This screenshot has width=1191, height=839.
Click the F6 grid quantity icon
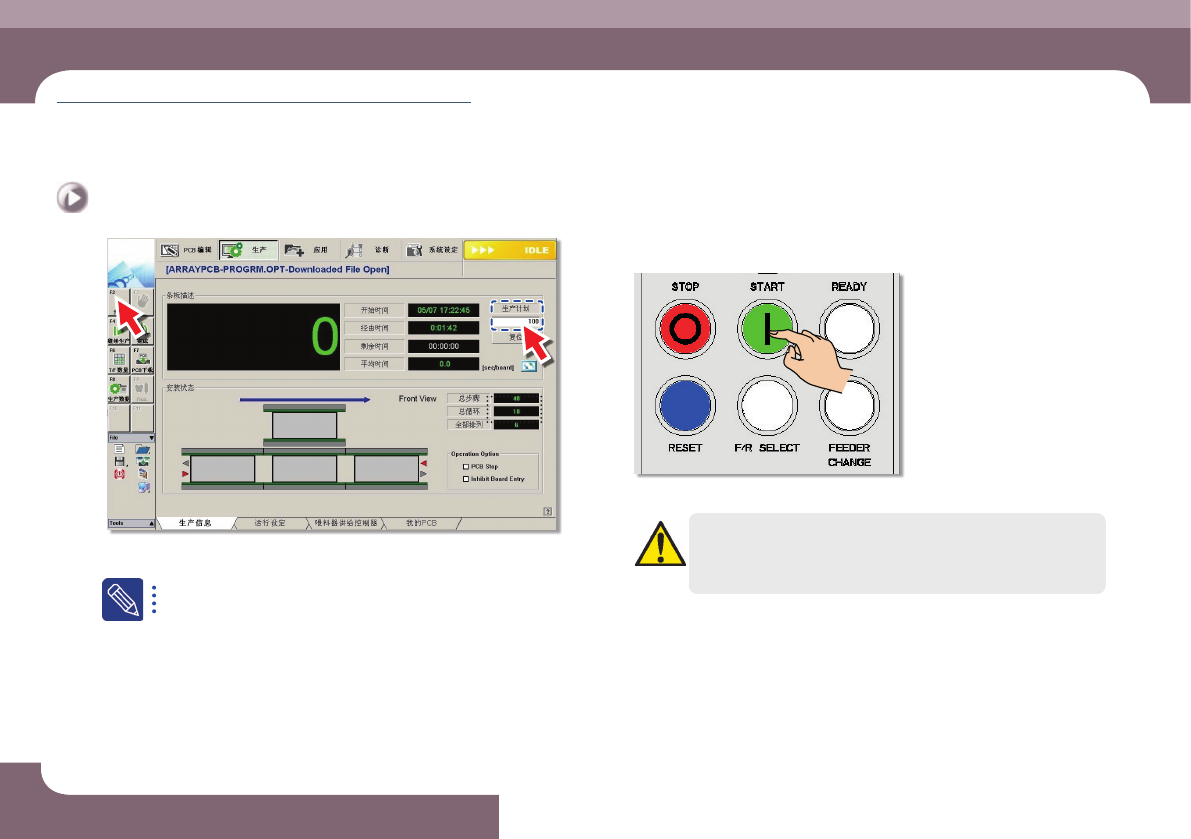tap(119, 361)
